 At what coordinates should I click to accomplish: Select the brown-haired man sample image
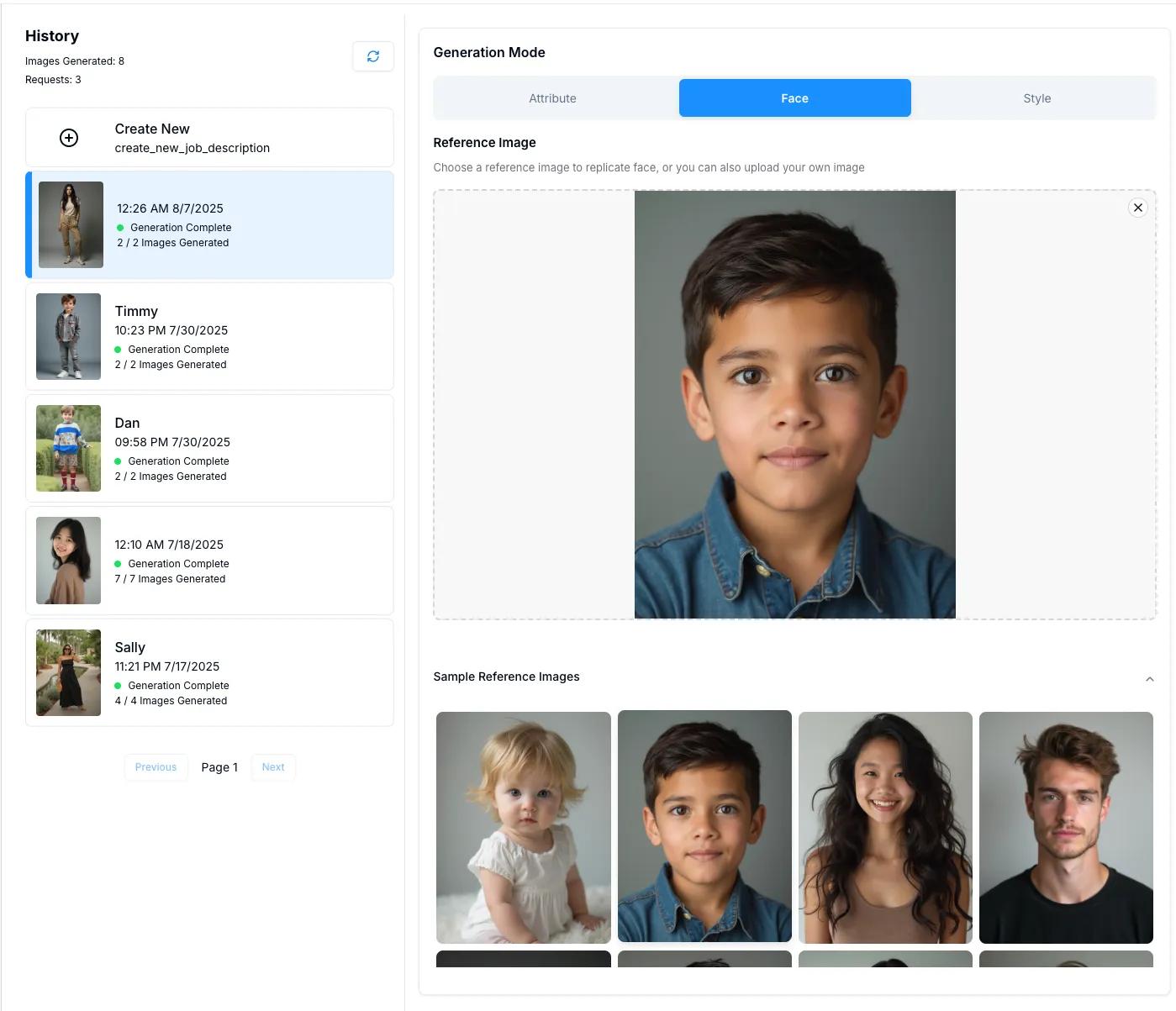pos(1065,827)
